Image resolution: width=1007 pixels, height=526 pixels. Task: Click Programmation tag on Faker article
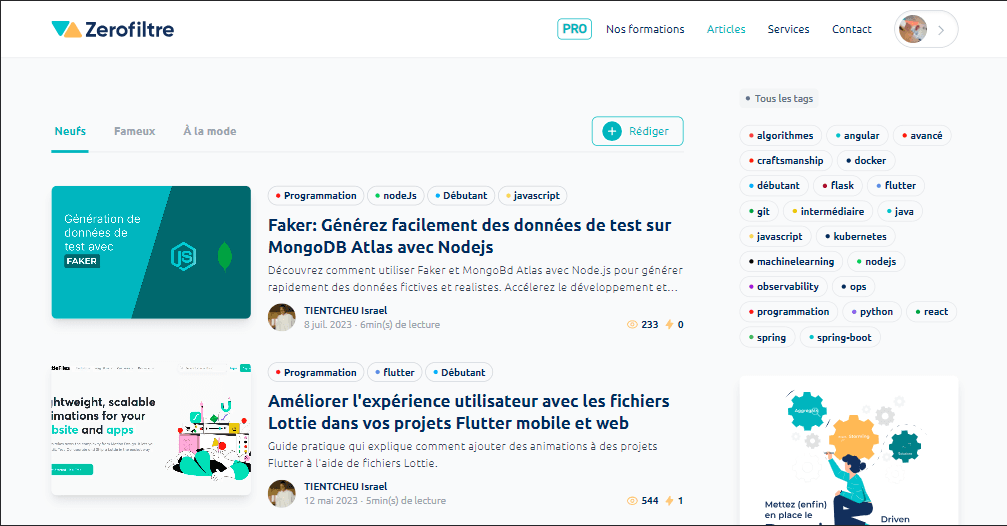pyautogui.click(x=315, y=195)
